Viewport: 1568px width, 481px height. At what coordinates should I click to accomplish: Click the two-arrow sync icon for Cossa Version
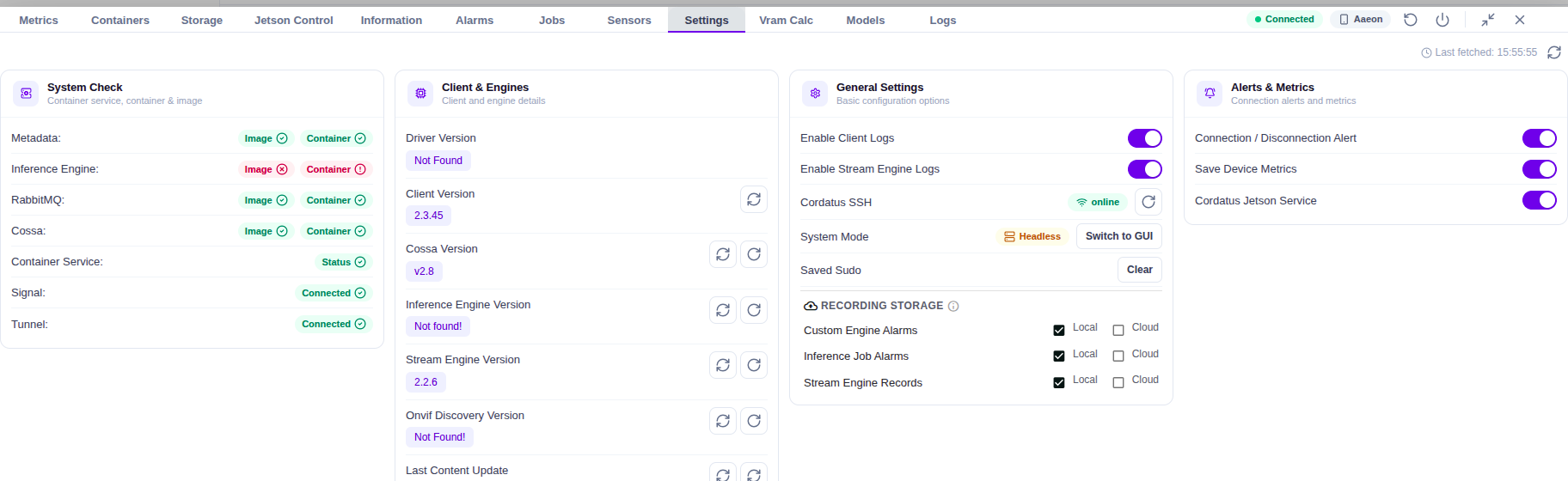(723, 254)
